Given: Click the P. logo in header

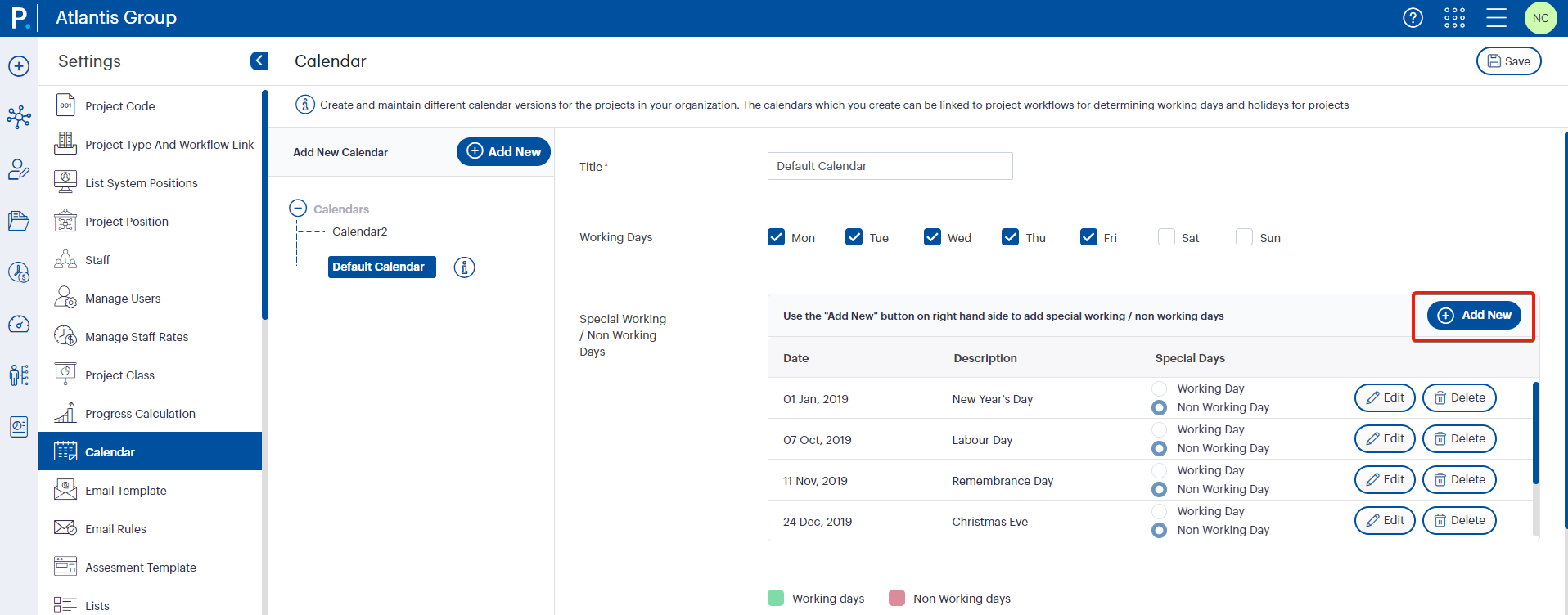Looking at the screenshot, I should [x=19, y=17].
